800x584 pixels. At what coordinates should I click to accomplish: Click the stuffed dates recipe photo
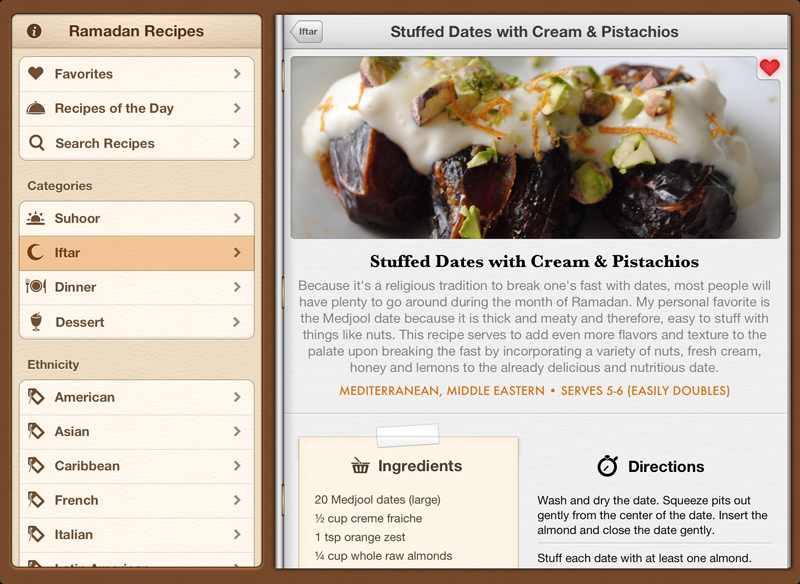point(535,147)
